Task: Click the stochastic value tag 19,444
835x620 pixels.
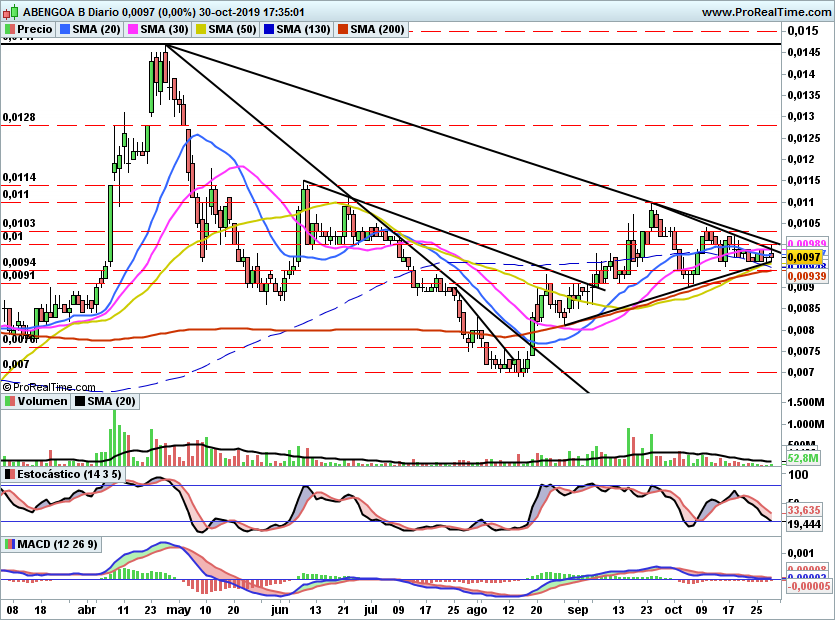Action: coord(804,524)
